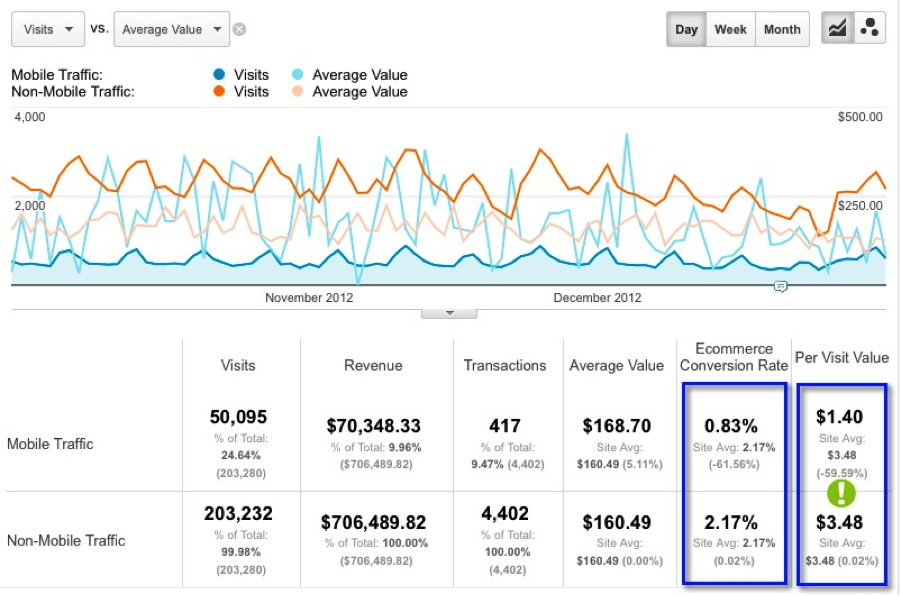Remove the Average Value comparison metric
This screenshot has height=596, width=900.
(239, 29)
